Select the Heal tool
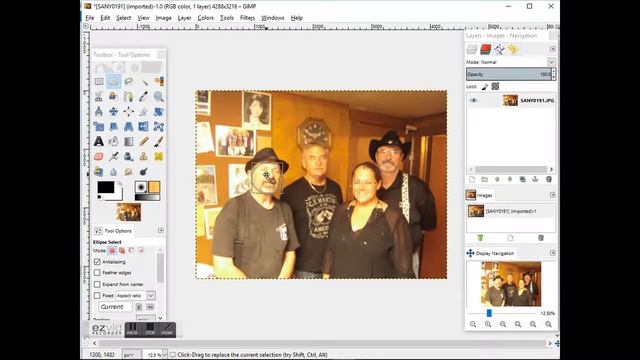This screenshot has height=360, width=640. coord(159,156)
